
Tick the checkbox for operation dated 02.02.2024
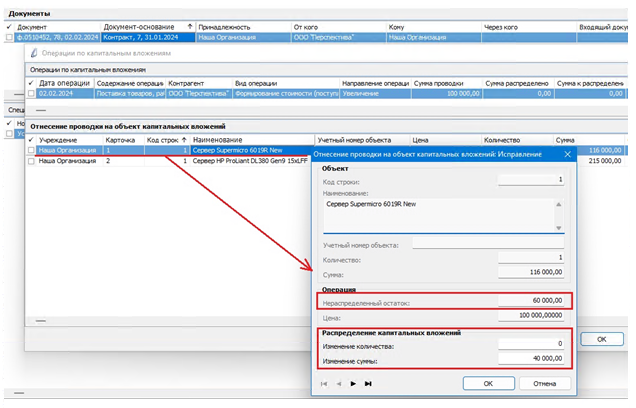pos(32,94)
